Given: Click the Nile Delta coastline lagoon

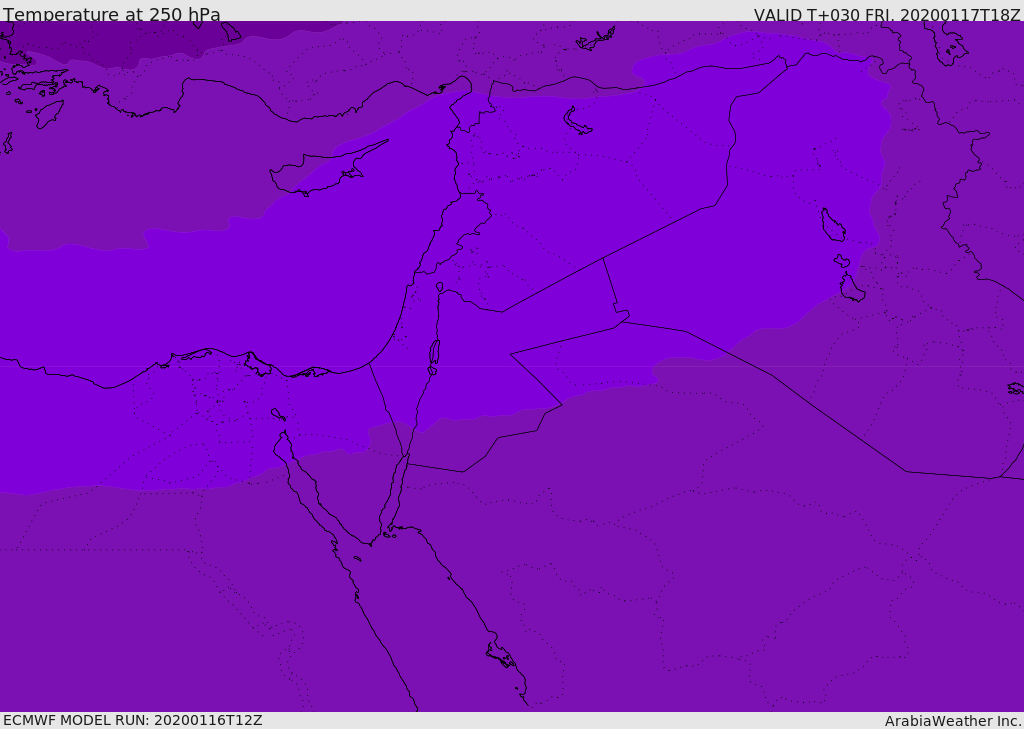Looking at the screenshot, I should (x=258, y=364).
